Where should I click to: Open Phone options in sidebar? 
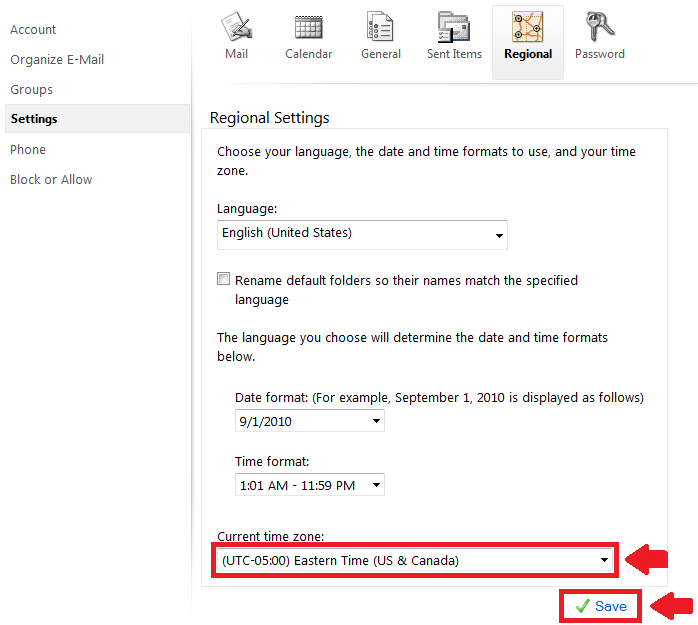[28, 150]
